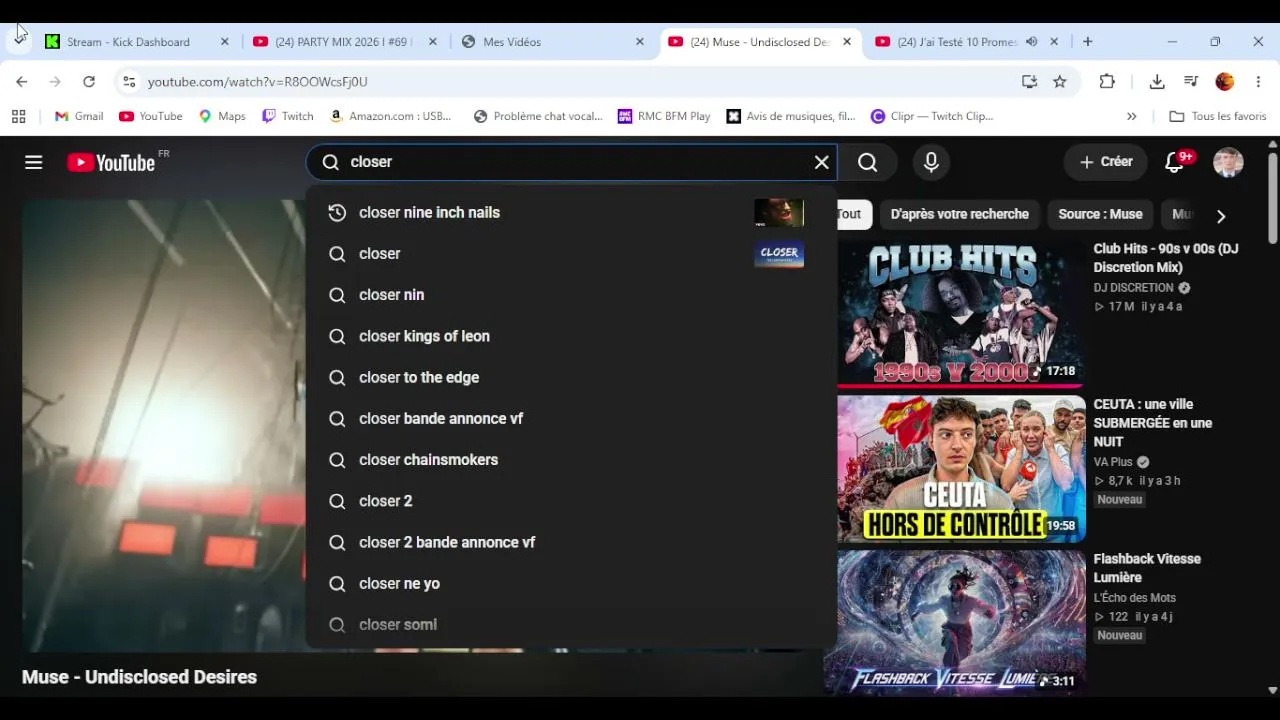Select the Source : Muse chip
Image resolution: width=1280 pixels, height=720 pixels.
pos(1100,214)
